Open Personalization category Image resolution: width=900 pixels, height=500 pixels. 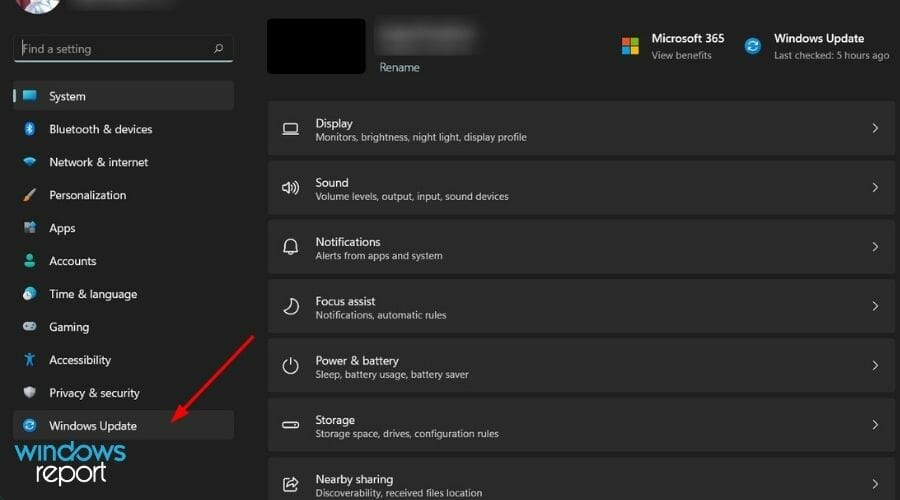pyautogui.click(x=123, y=195)
